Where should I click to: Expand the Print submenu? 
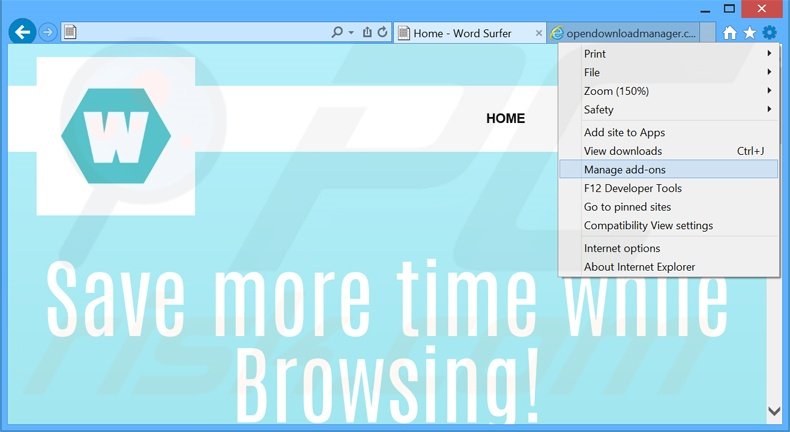pyautogui.click(x=669, y=53)
